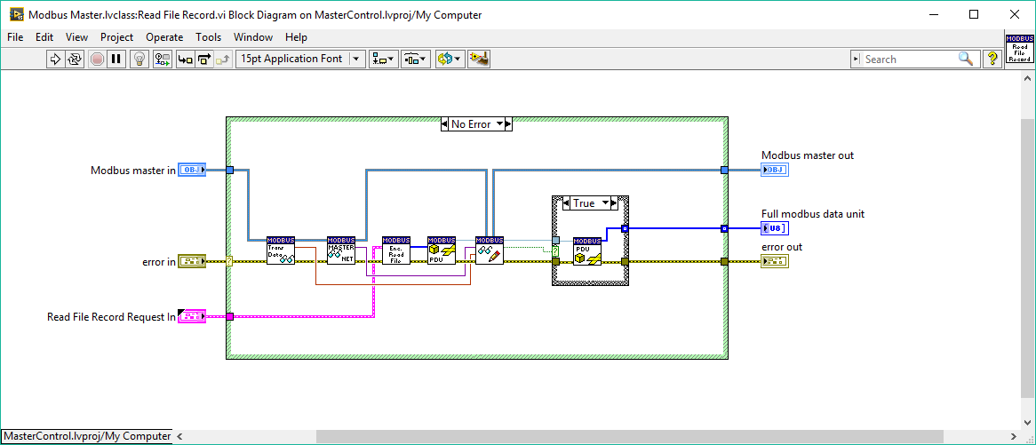
Task: Select the error out terminal
Action: click(x=774, y=261)
